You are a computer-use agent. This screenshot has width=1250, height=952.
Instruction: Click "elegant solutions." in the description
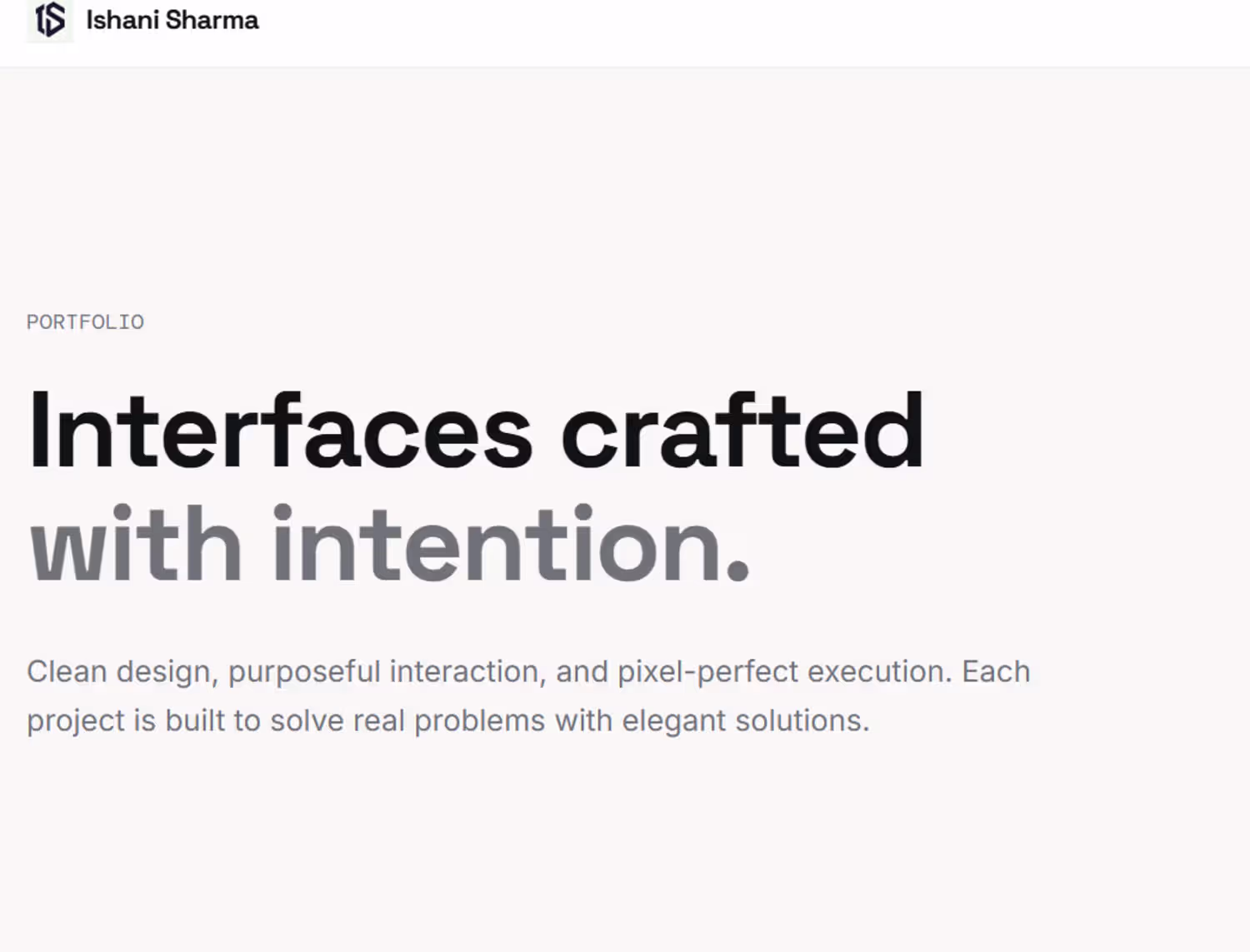pyautogui.click(x=746, y=720)
